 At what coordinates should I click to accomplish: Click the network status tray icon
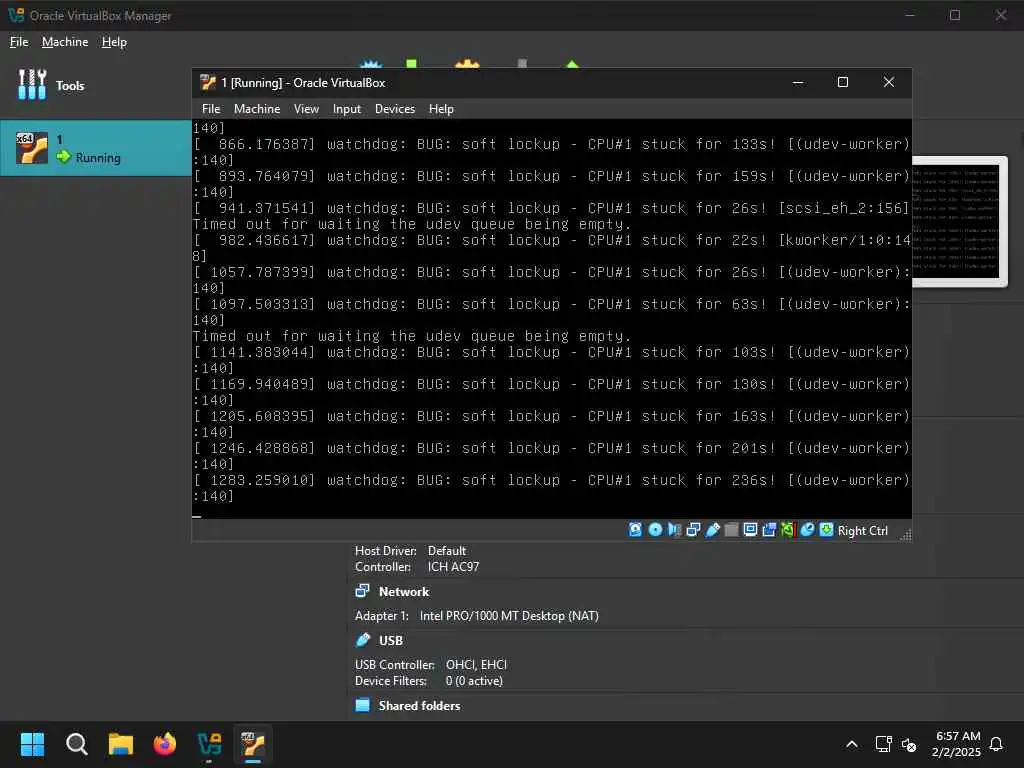[883, 744]
